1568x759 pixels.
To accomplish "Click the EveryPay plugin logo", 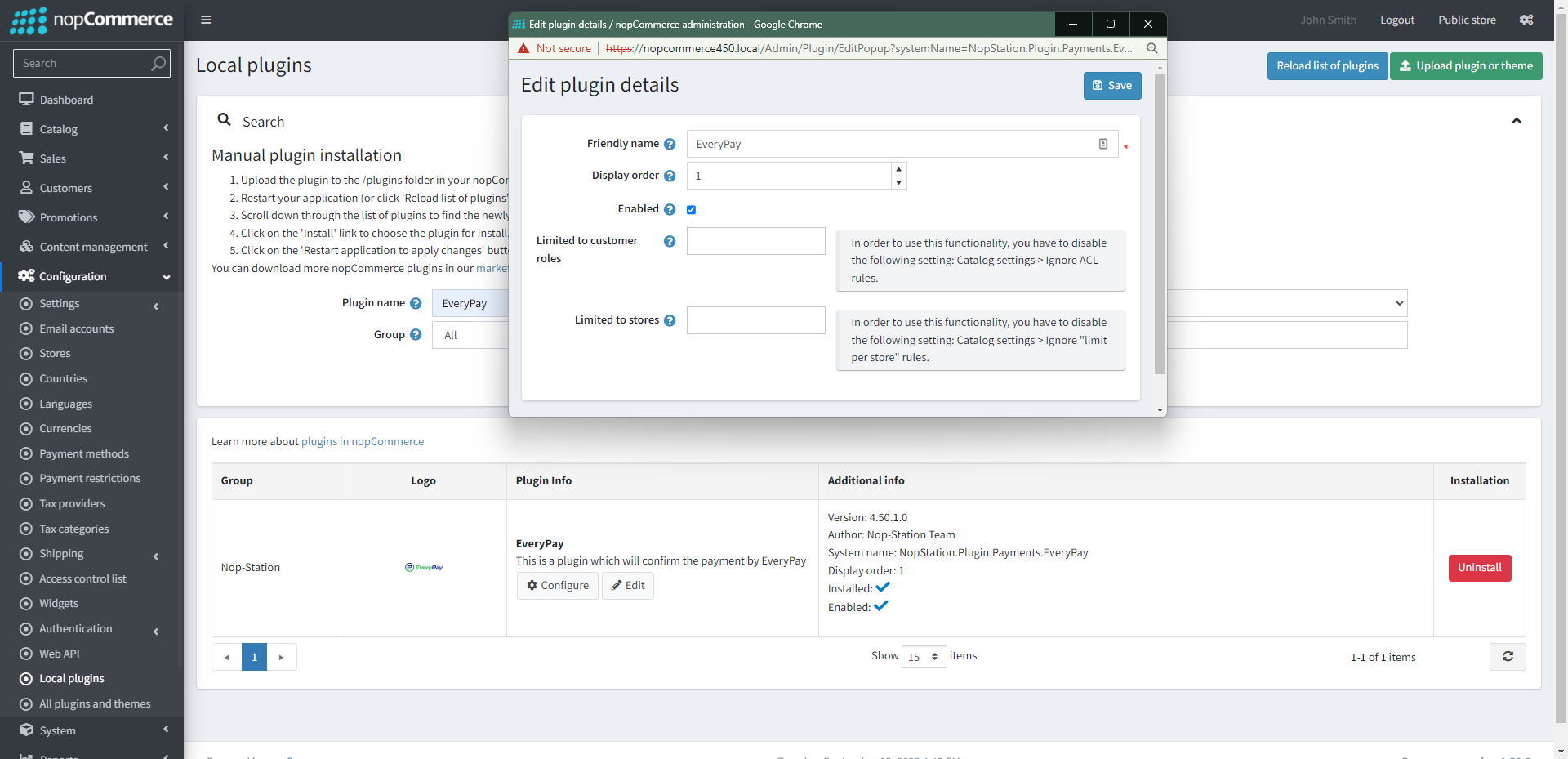I will coord(424,567).
